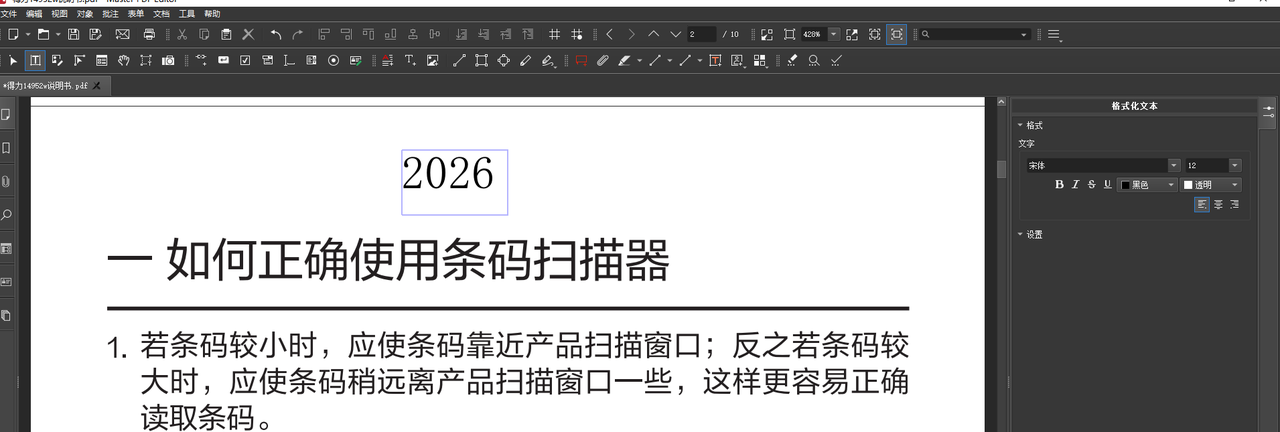Select the Line drawing tool
Screen dimensions: 1280x432
(459, 60)
